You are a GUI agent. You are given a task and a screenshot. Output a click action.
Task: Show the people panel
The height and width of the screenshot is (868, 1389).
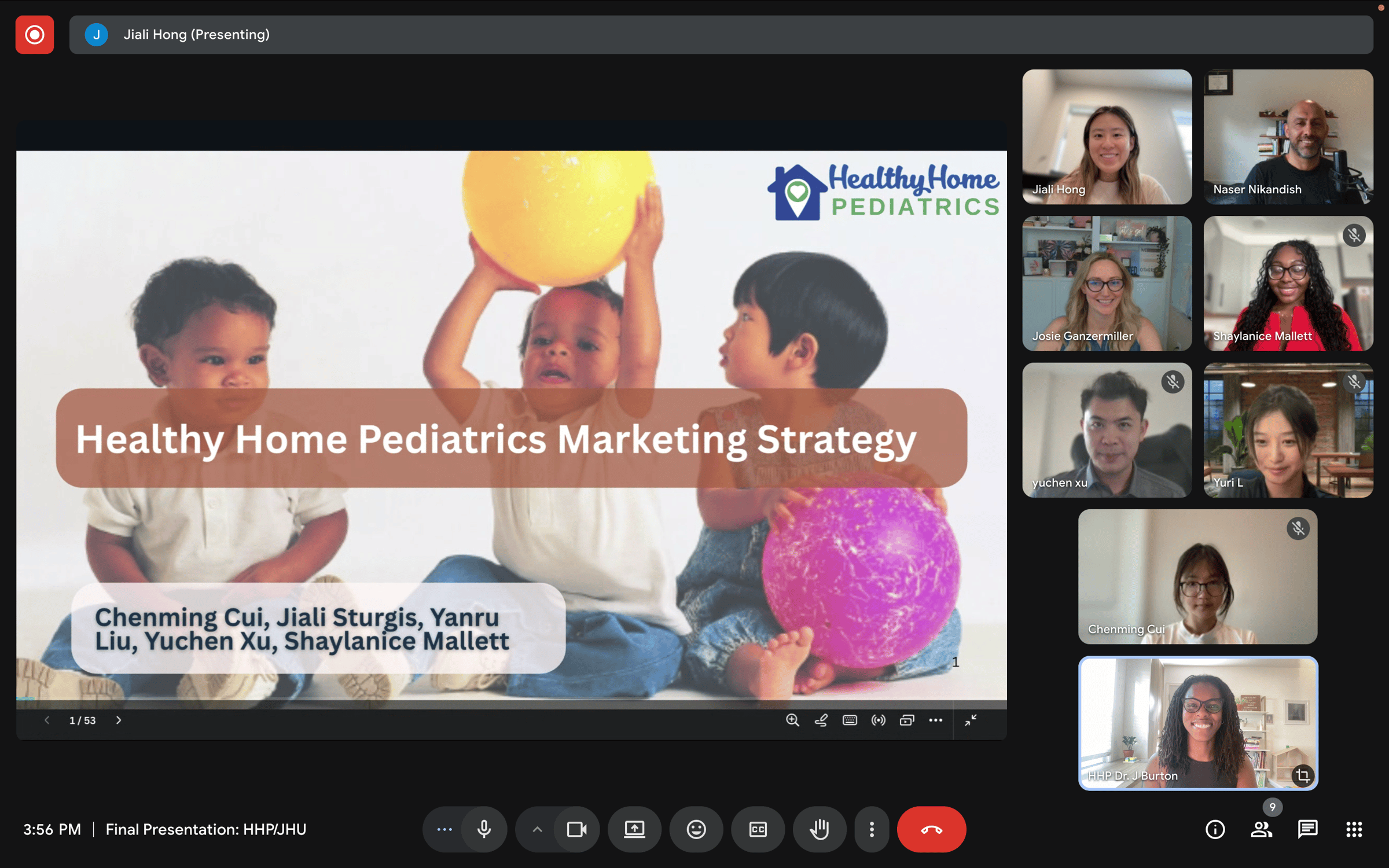pos(1262,829)
